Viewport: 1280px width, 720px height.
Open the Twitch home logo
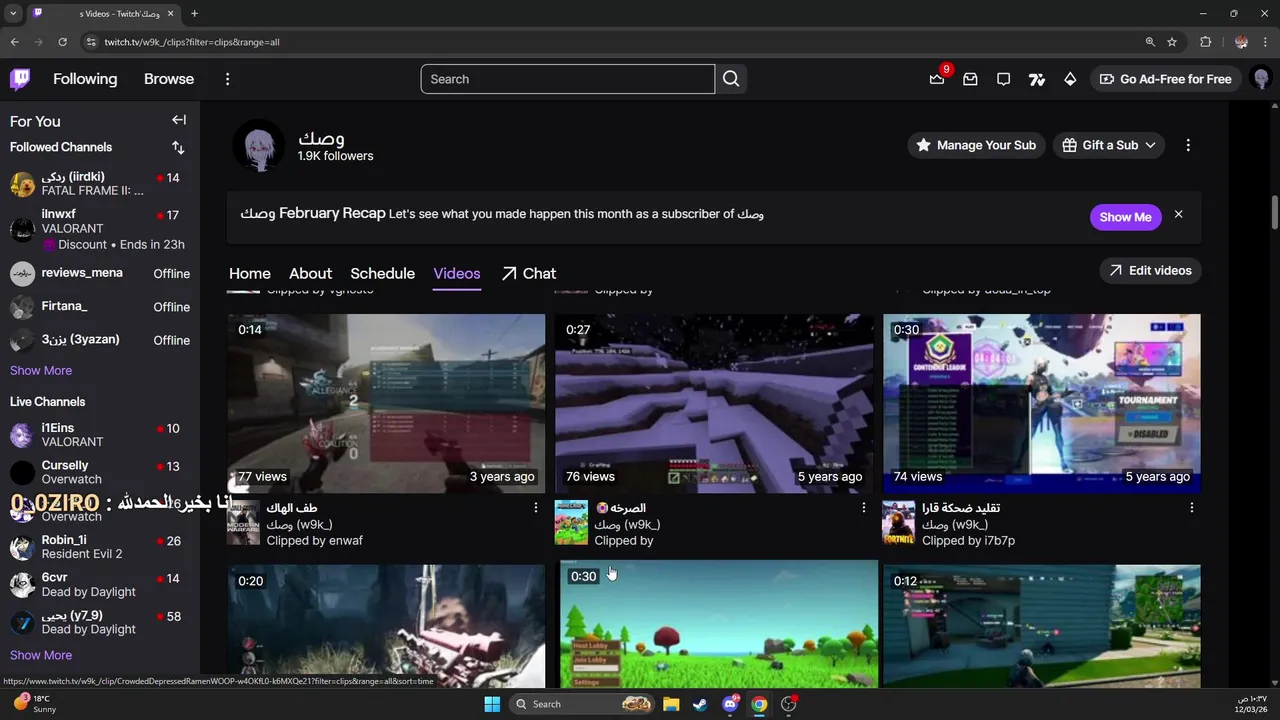(20, 79)
